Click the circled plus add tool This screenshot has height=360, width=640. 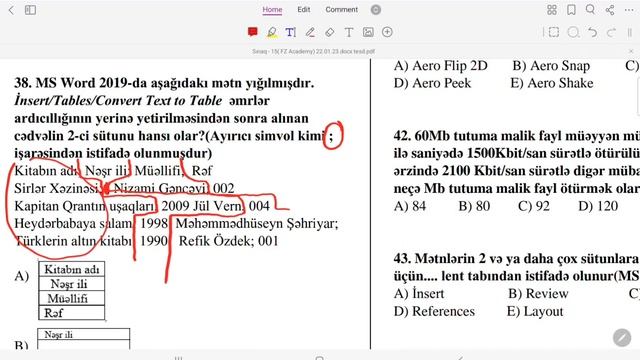[x=387, y=32]
